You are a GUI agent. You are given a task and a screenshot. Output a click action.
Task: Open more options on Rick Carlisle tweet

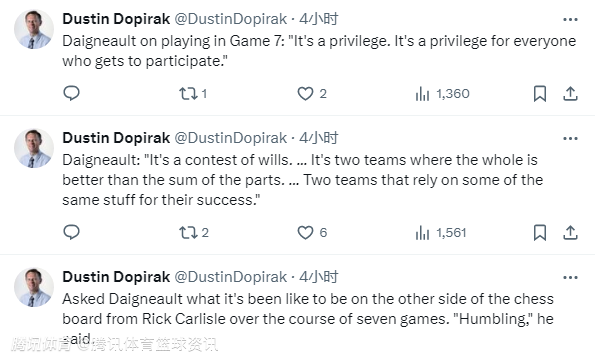(x=570, y=277)
